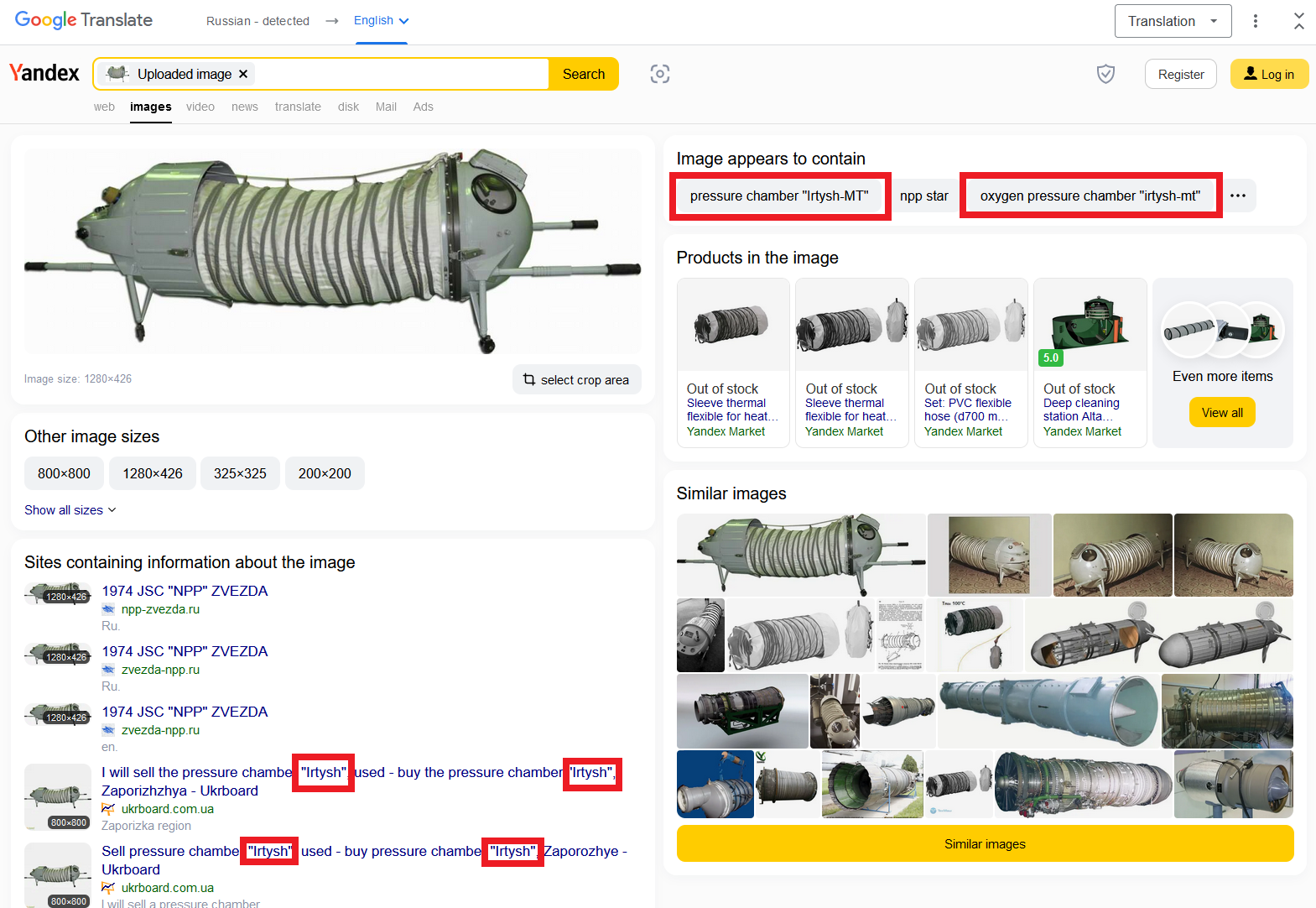Click the first ukrboard.com.ua domain link
This screenshot has height=908, width=1316.
point(168,809)
